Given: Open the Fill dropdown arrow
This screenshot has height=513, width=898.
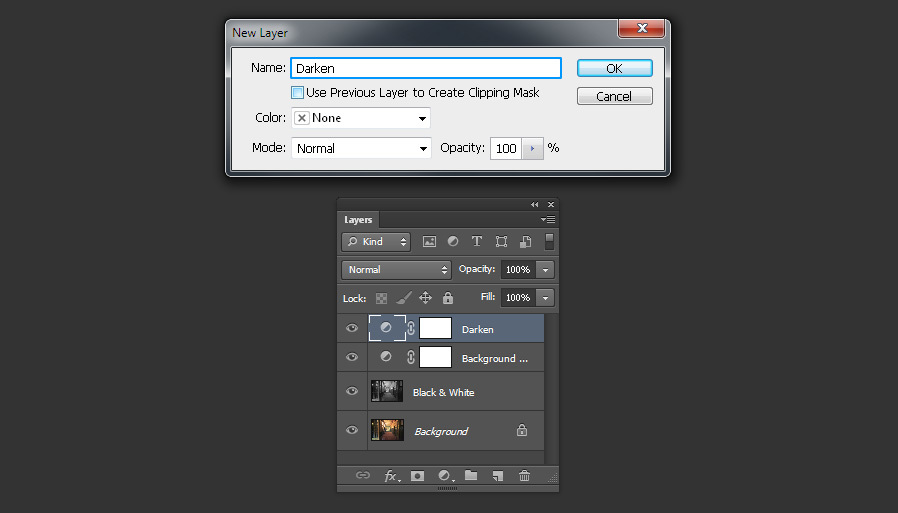Looking at the screenshot, I should 545,298.
